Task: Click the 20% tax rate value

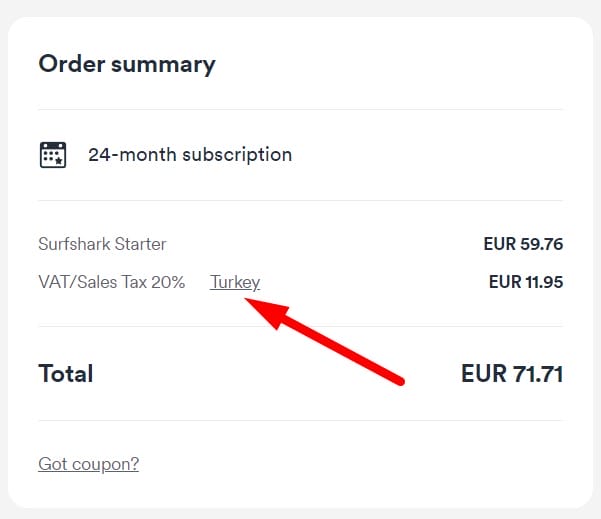Action: [168, 282]
